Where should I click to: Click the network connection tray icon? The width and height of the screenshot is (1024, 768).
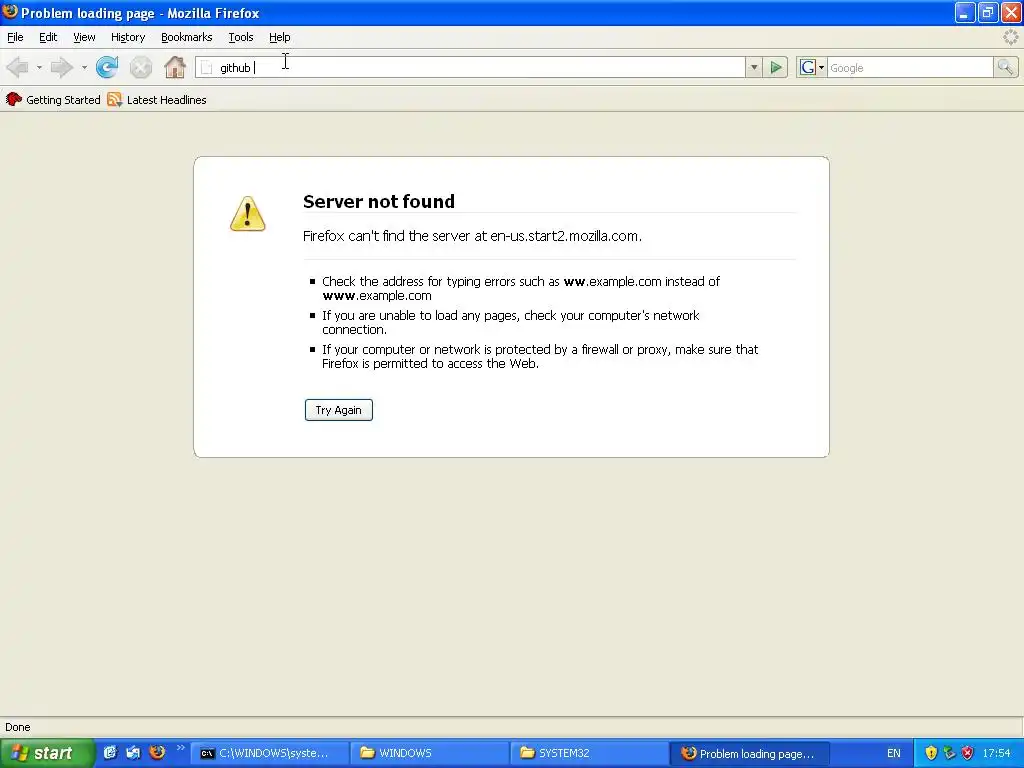(x=950, y=753)
